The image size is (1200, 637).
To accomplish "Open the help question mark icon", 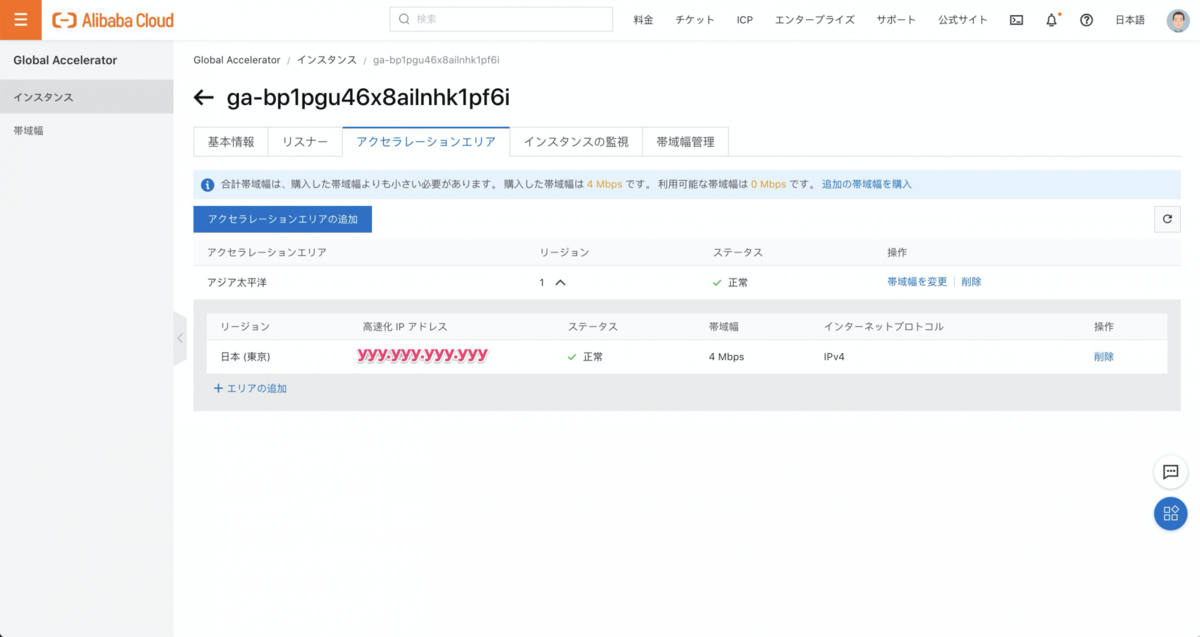I will point(1086,20).
